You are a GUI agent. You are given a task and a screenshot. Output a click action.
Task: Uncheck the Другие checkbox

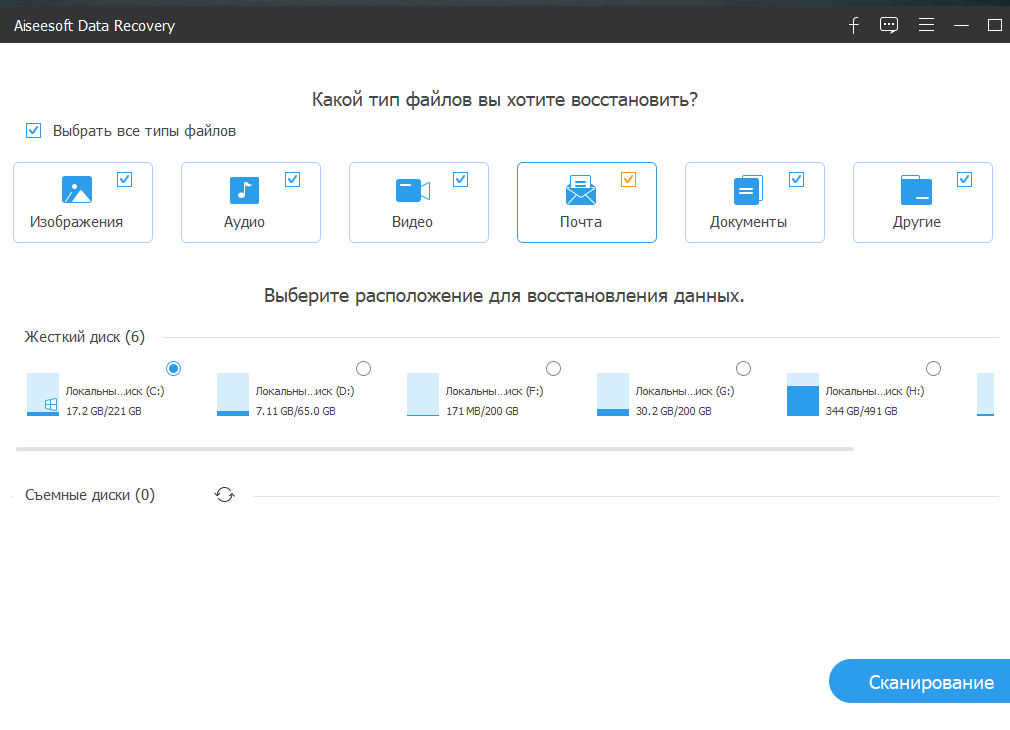(x=964, y=180)
